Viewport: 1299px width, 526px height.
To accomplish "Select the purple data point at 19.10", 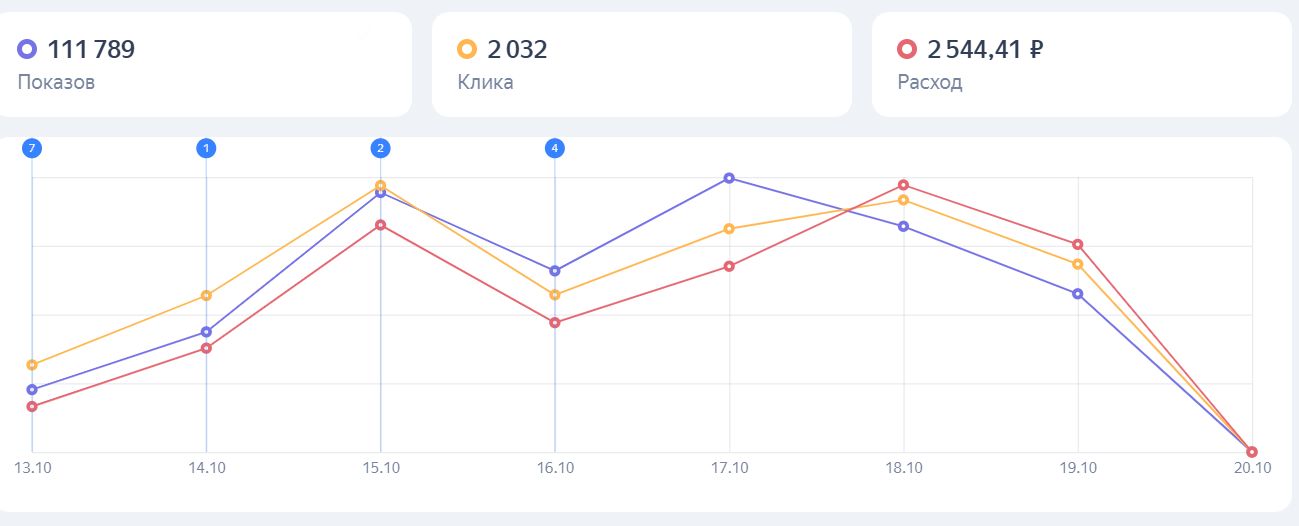I will point(1078,294).
